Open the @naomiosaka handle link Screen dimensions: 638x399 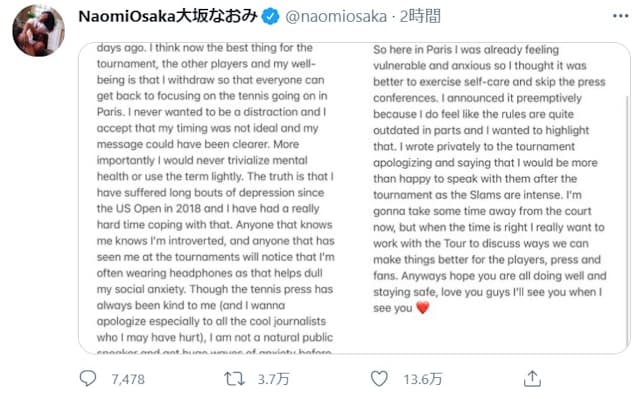click(336, 17)
